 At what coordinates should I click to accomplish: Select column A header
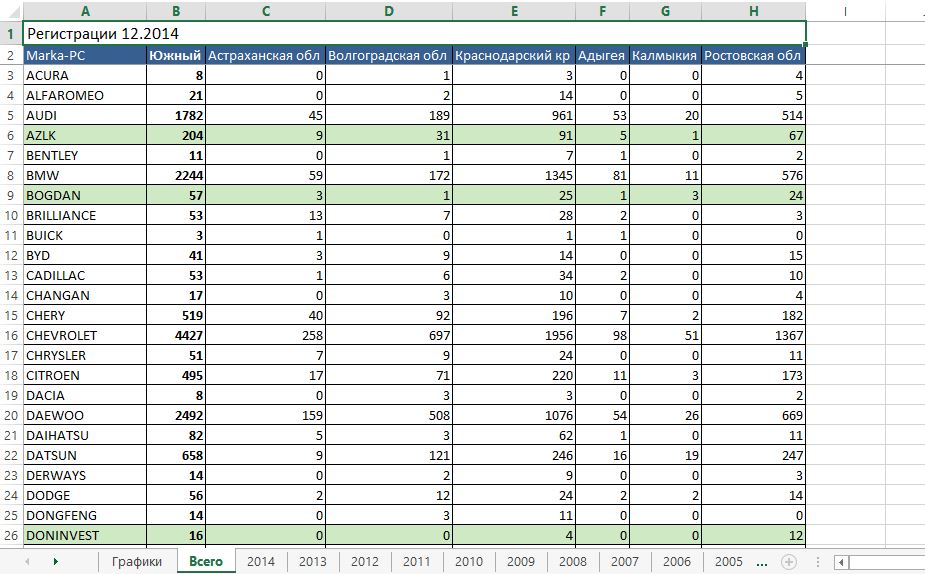[85, 11]
